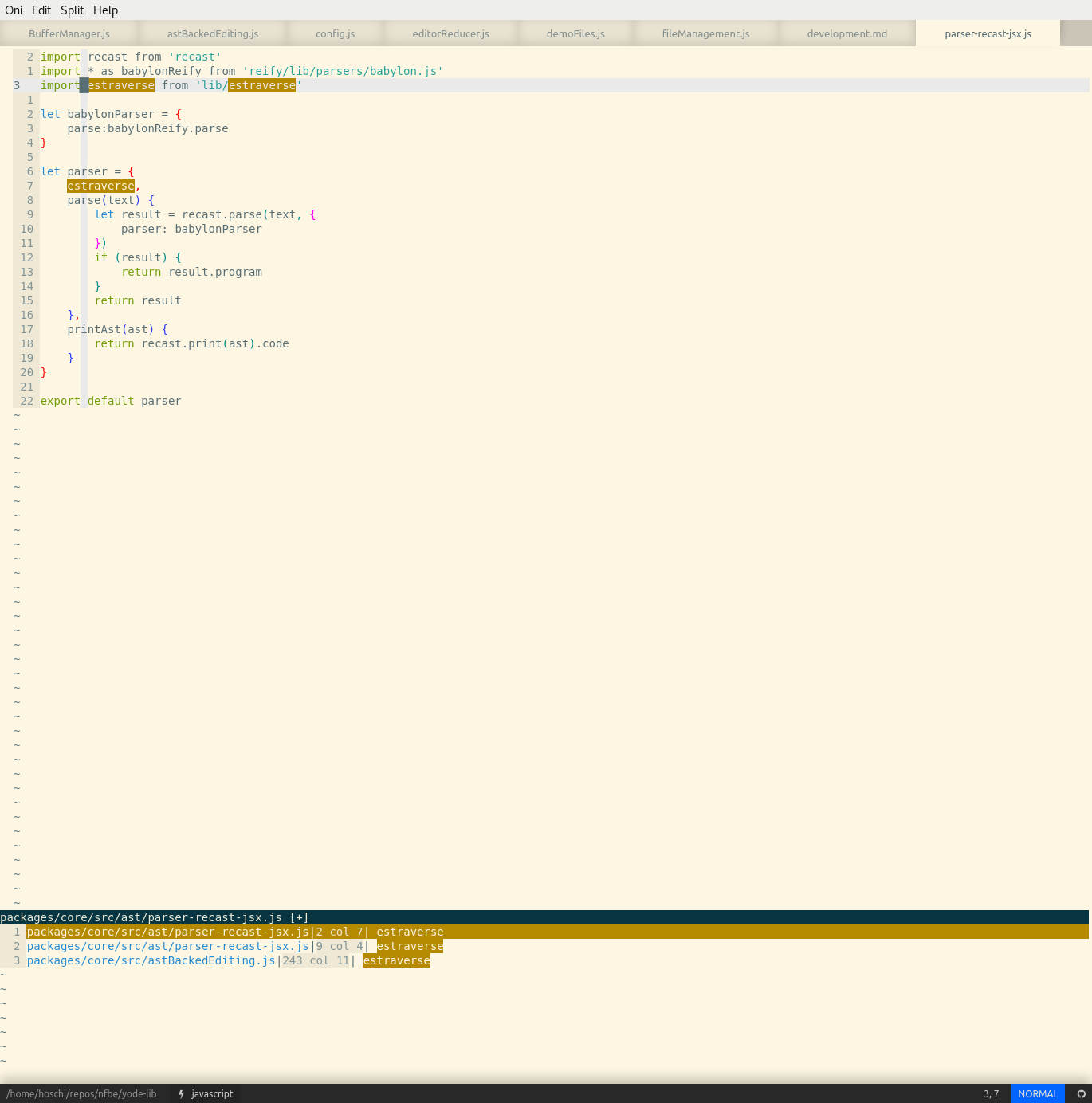This screenshot has width=1092, height=1103.
Task: Switch to the config.js tab
Action: point(335,33)
